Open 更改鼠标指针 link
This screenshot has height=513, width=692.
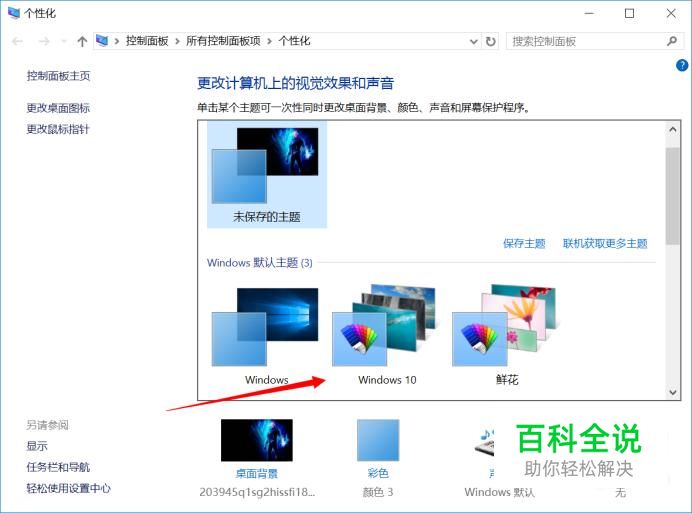(x=58, y=129)
